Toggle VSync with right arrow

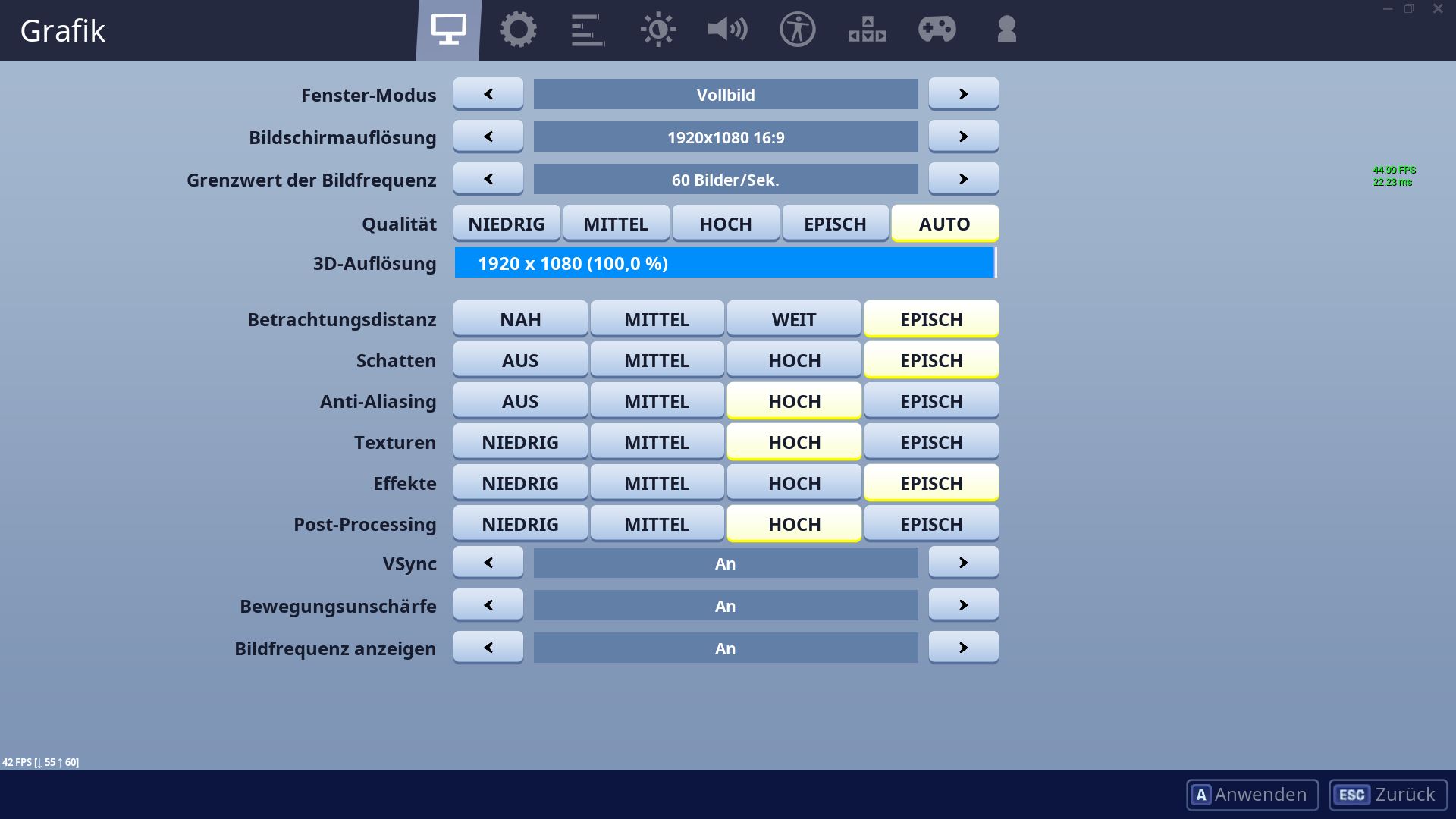963,563
